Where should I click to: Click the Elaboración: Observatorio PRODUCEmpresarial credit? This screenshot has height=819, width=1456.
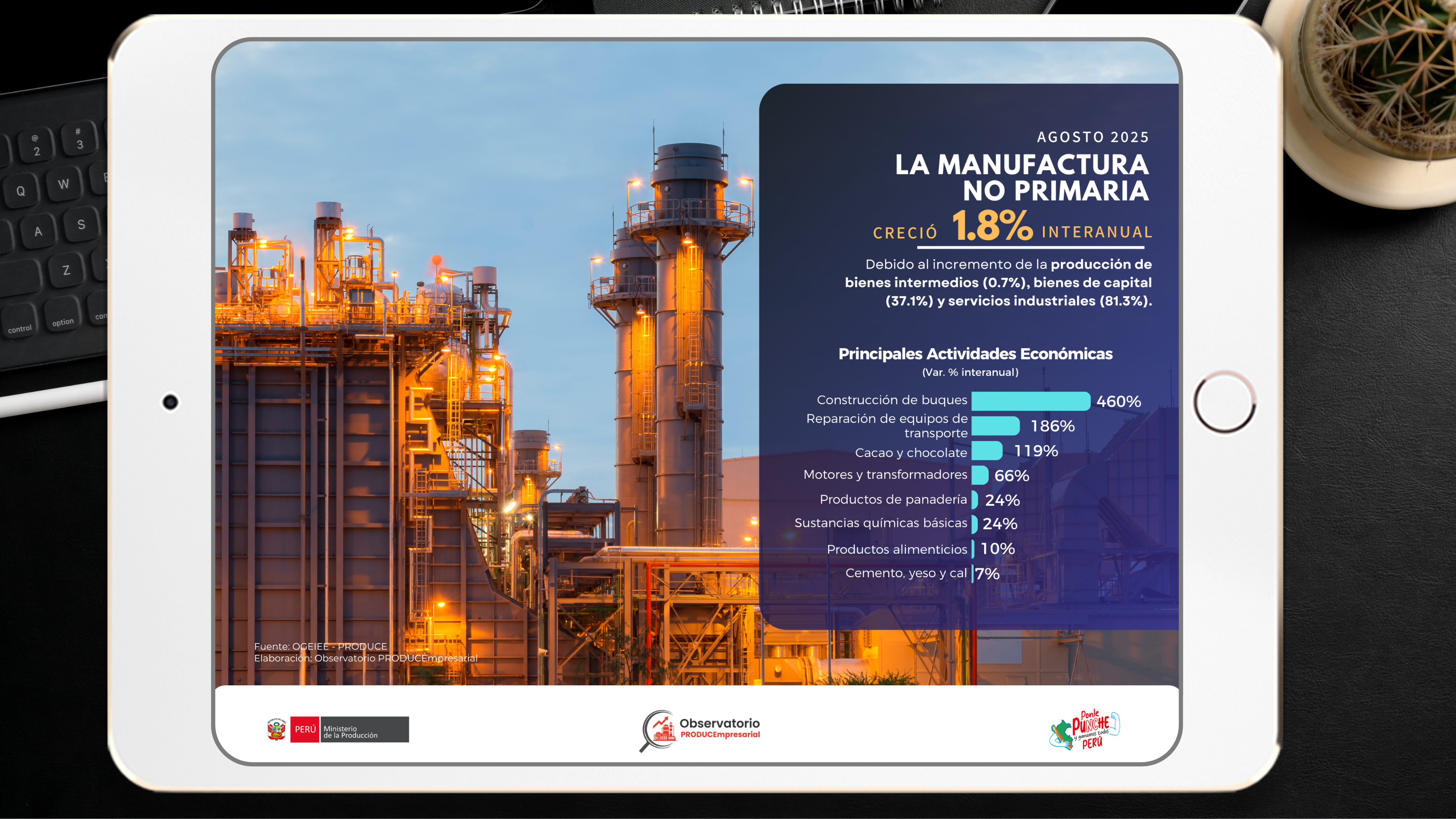366,659
